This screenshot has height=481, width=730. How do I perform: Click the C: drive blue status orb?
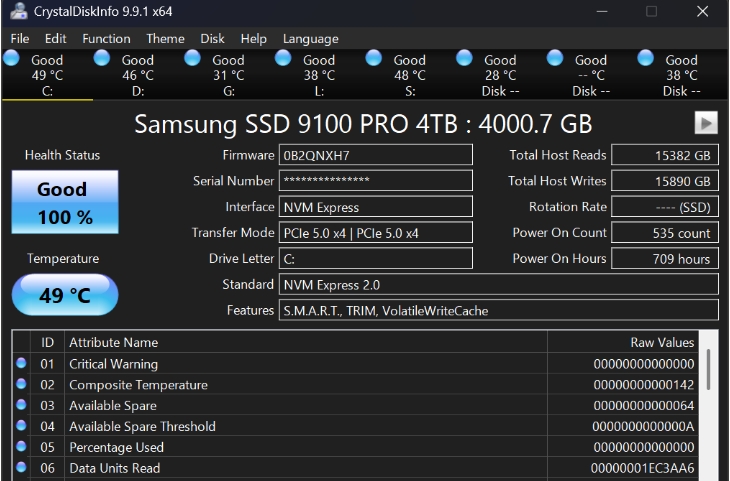pos(11,58)
